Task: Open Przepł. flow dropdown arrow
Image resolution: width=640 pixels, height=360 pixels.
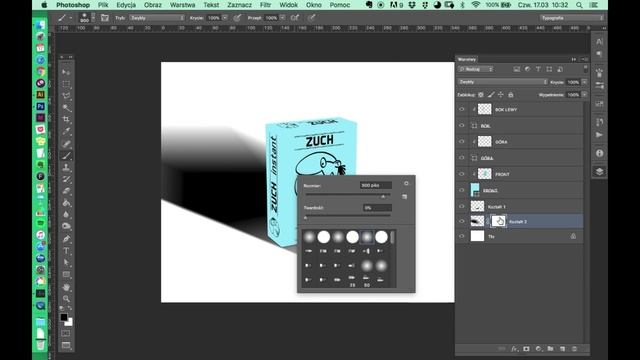Action: pyautogui.click(x=282, y=18)
